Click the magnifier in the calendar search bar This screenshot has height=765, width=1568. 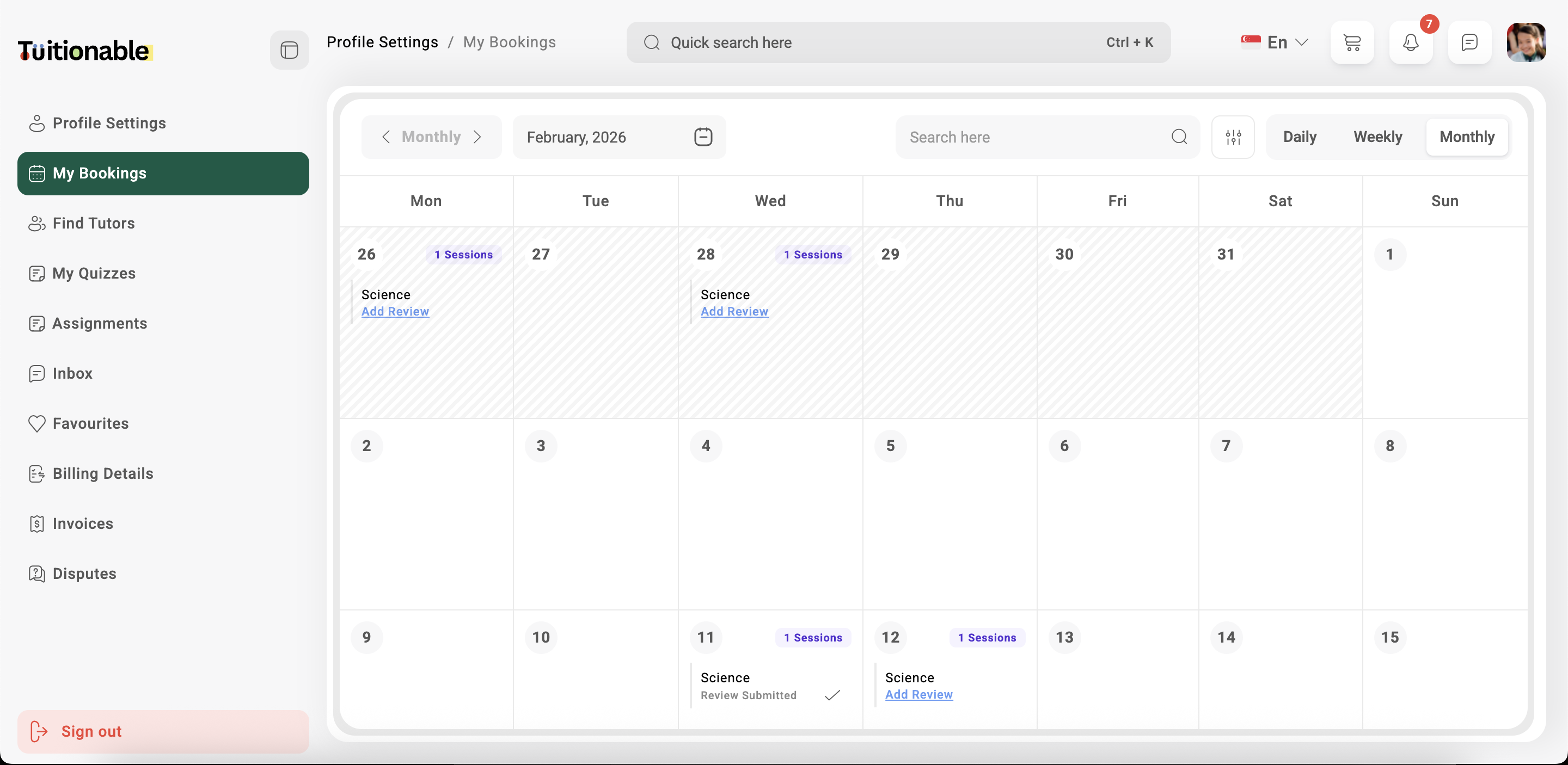pyautogui.click(x=1179, y=137)
